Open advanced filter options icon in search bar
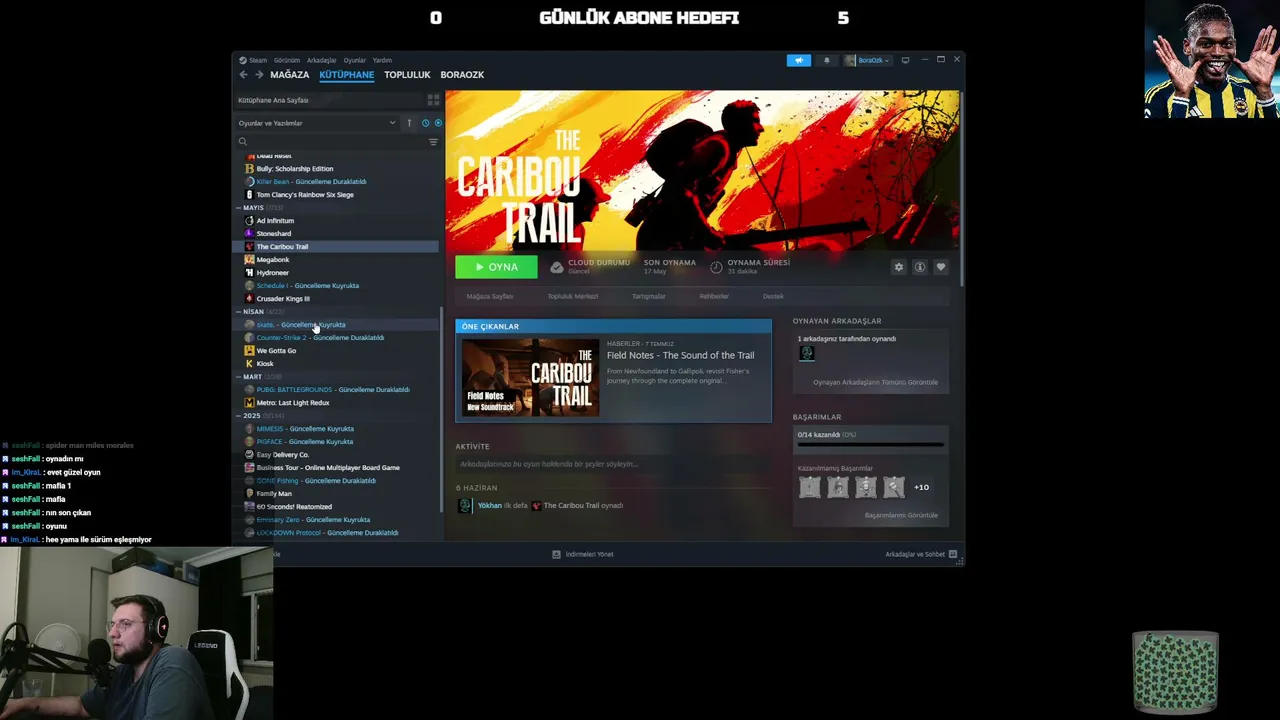The height and width of the screenshot is (720, 1280). tap(433, 142)
